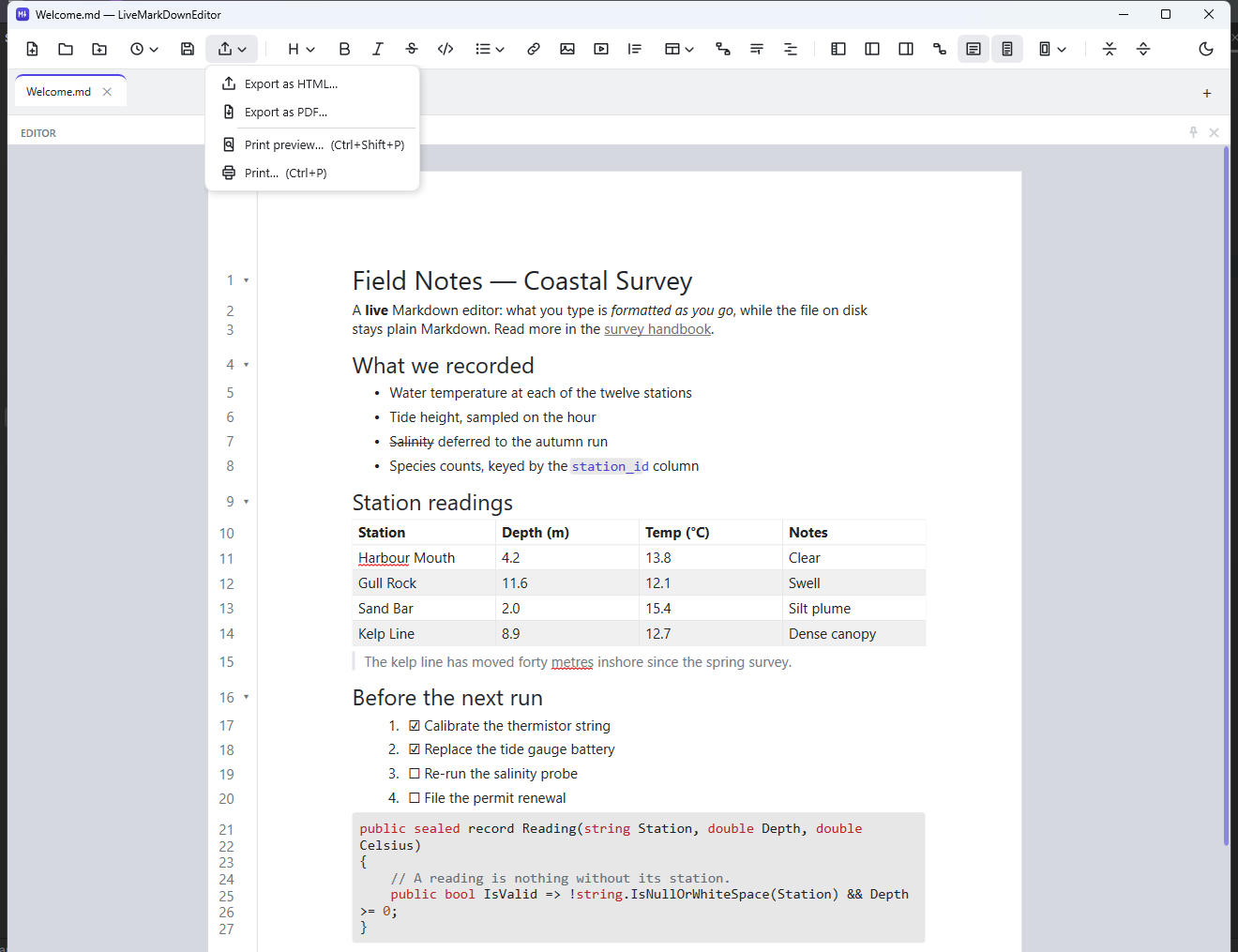Screen dimensions: 1238x952
Task: Click the Gull Rock table cell
Action: pos(424,583)
